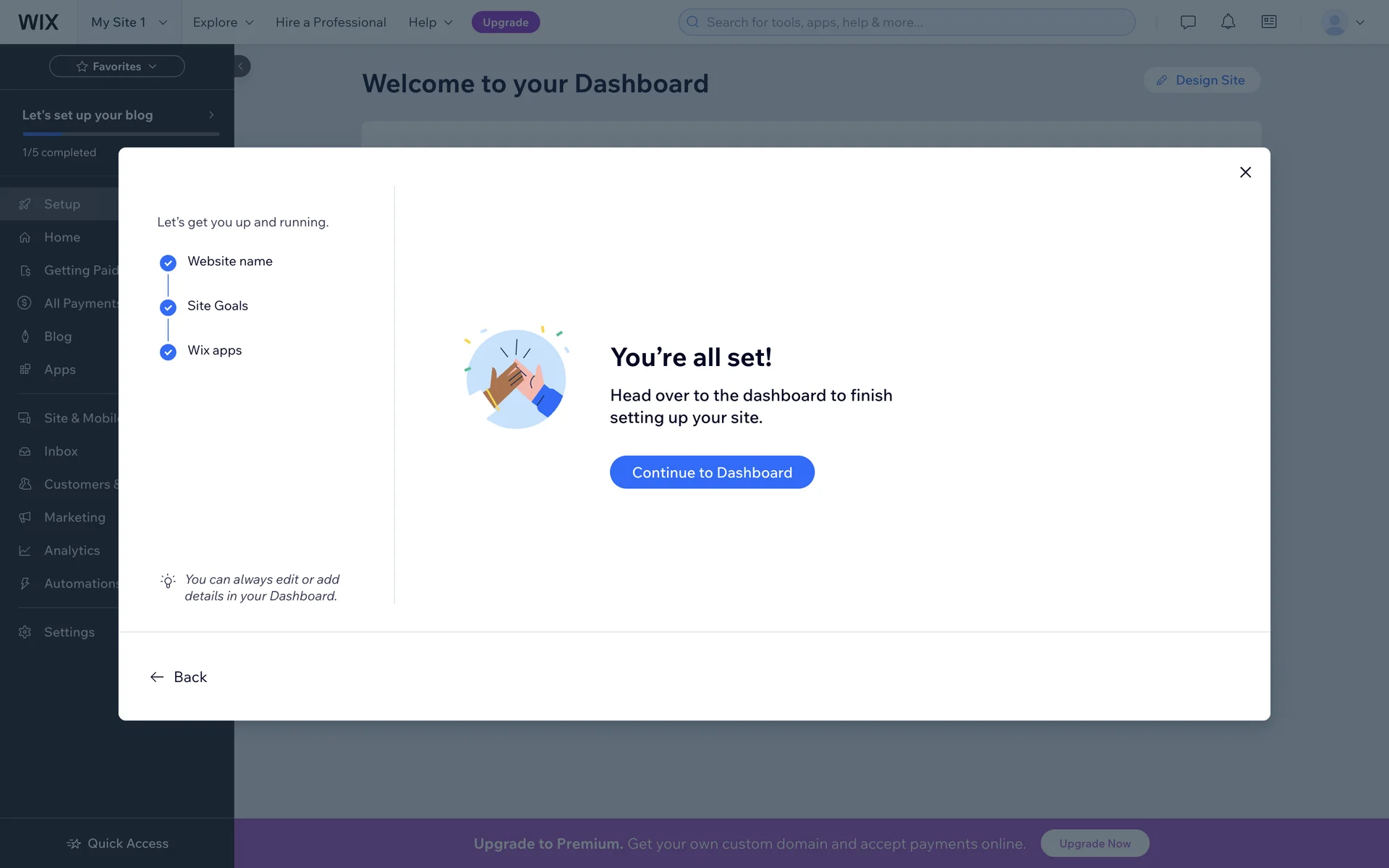Focus the search tools and apps field
Viewport: 1389px width, 868px height.
(906, 22)
